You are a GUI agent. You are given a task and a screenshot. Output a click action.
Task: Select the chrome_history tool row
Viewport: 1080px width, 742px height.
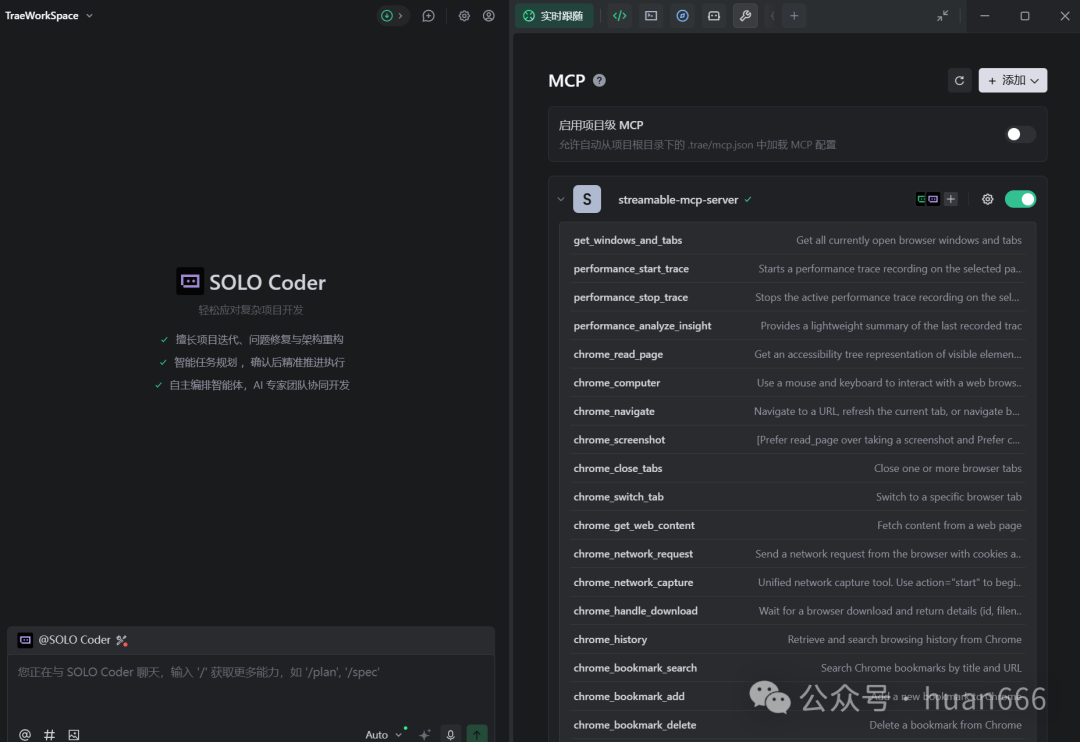(797, 639)
